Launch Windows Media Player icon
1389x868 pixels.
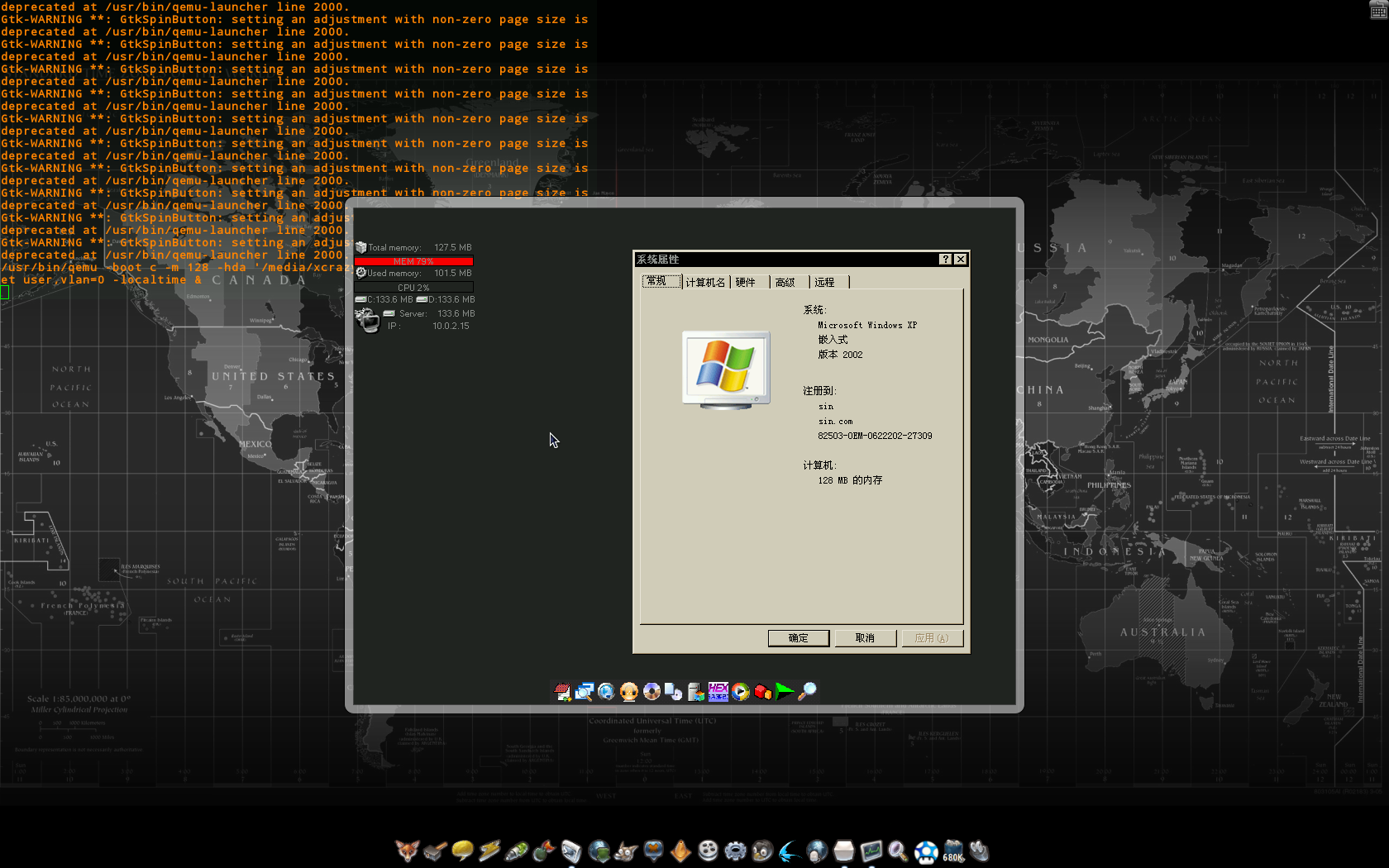pos(741,692)
